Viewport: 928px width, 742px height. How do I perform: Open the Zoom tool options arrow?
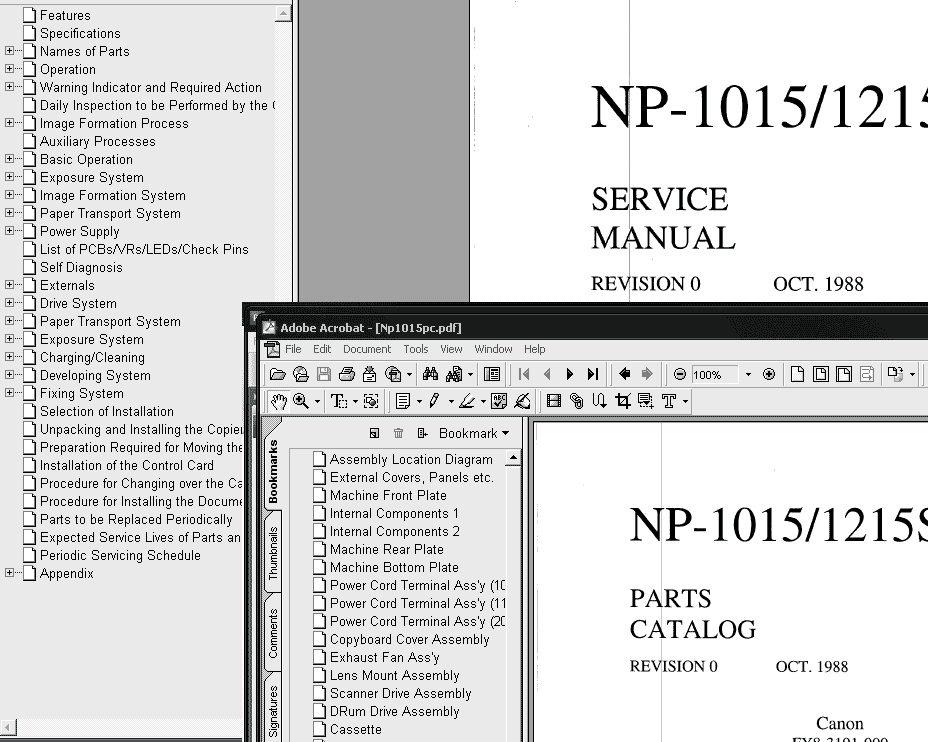317,402
